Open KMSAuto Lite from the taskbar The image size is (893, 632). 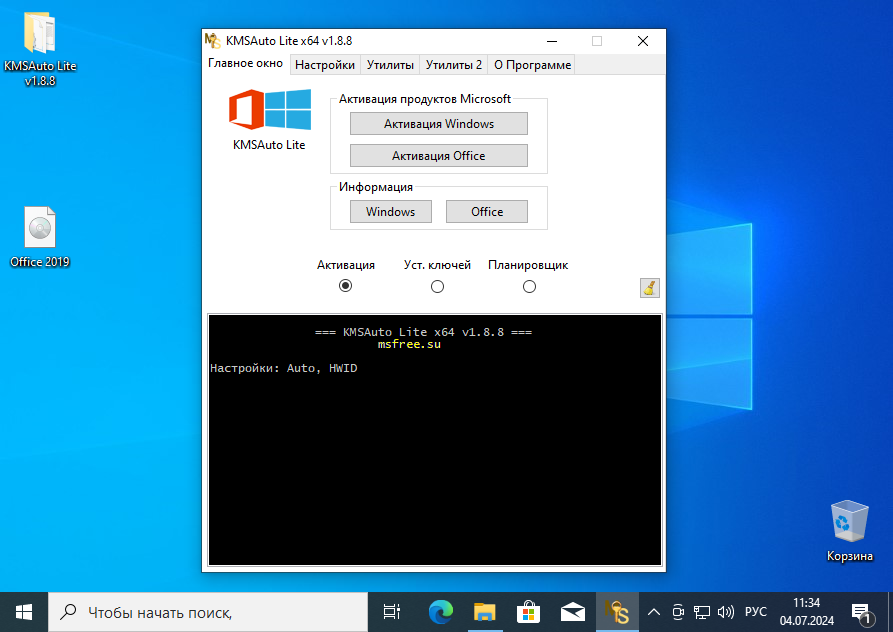(618, 611)
